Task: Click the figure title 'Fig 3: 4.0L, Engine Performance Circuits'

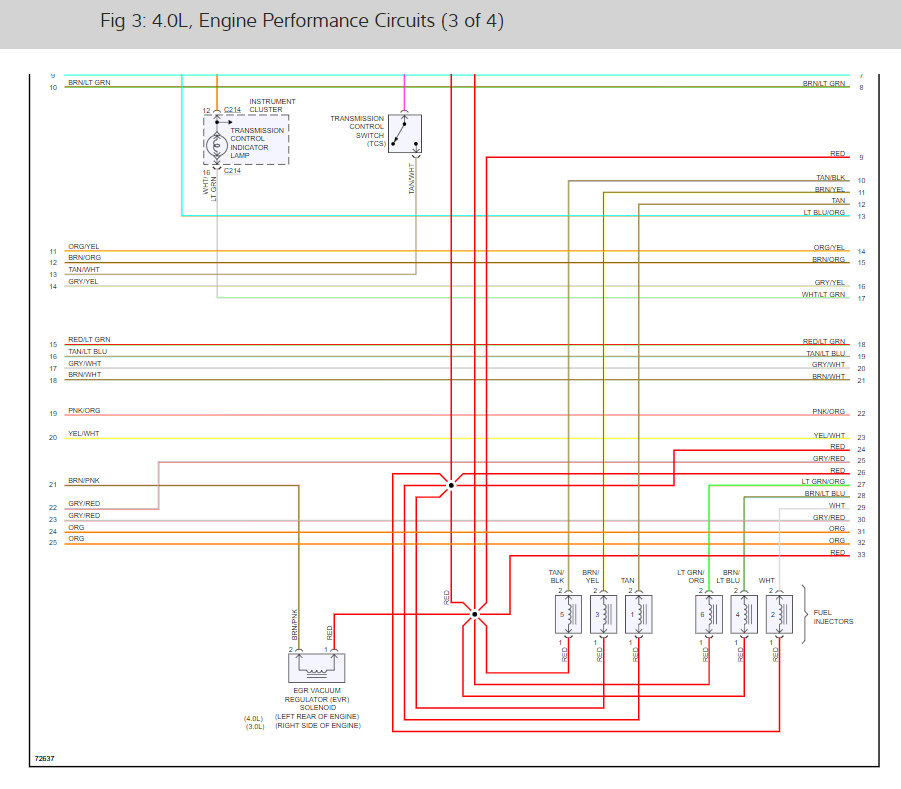Action: click(302, 21)
